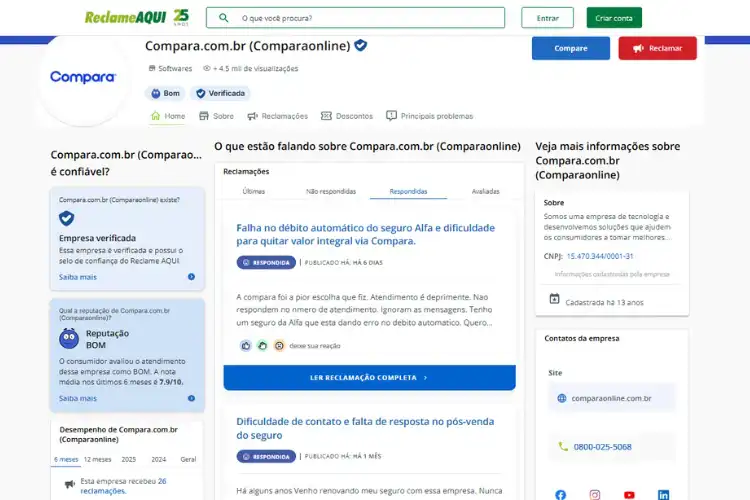Click Saiba mais in Empresa verificada card
This screenshot has width=750, height=500.
pyautogui.click(x=77, y=277)
